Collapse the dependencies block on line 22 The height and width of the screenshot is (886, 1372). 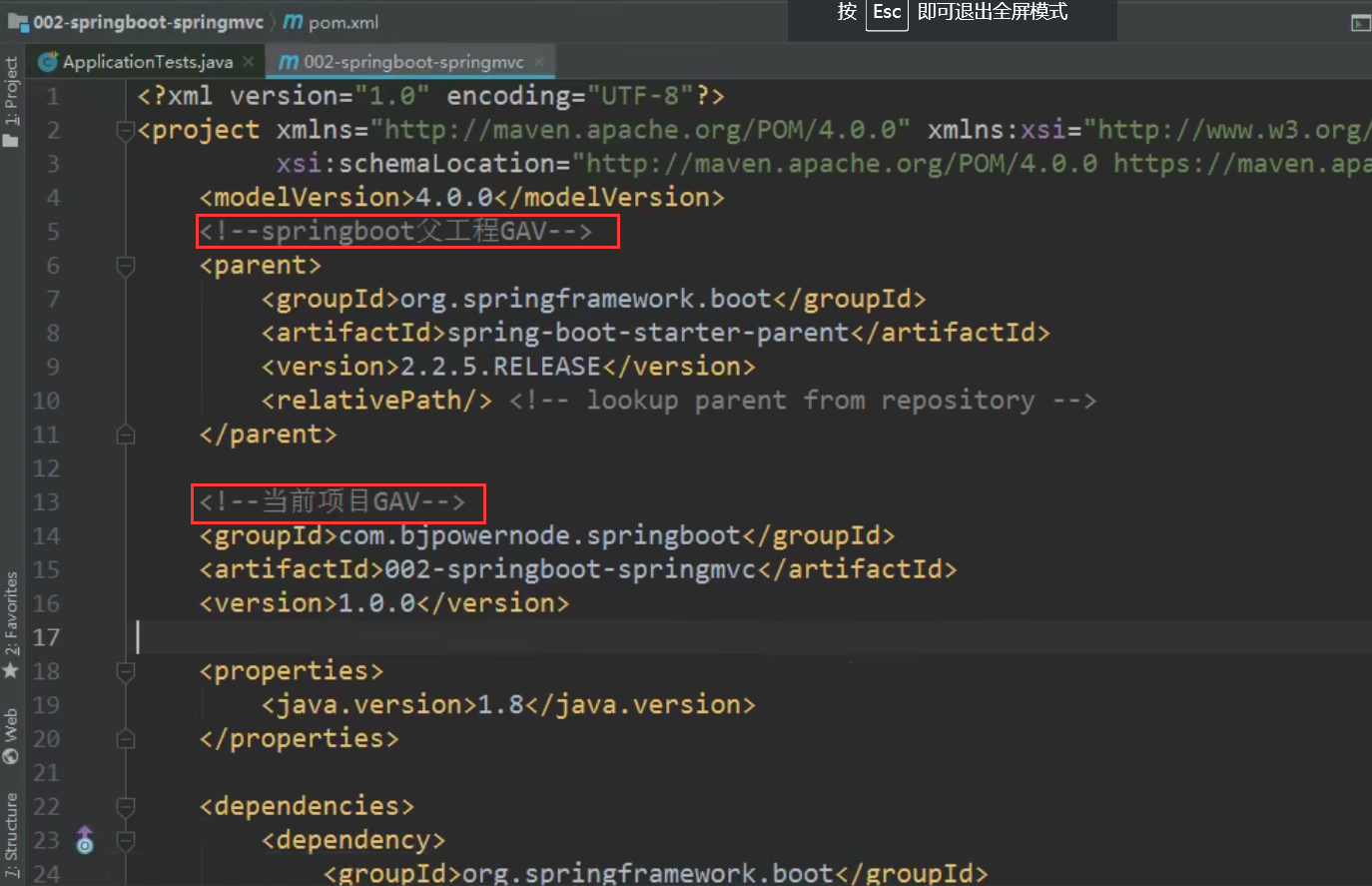pos(126,806)
